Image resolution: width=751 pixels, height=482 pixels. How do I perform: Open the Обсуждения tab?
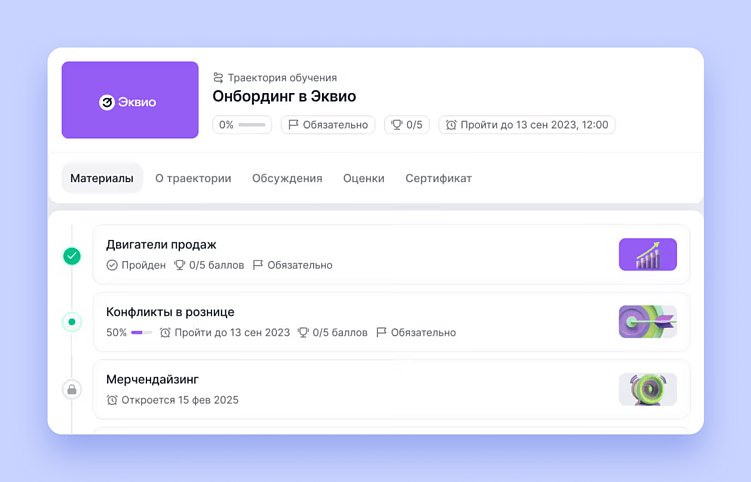pyautogui.click(x=287, y=178)
